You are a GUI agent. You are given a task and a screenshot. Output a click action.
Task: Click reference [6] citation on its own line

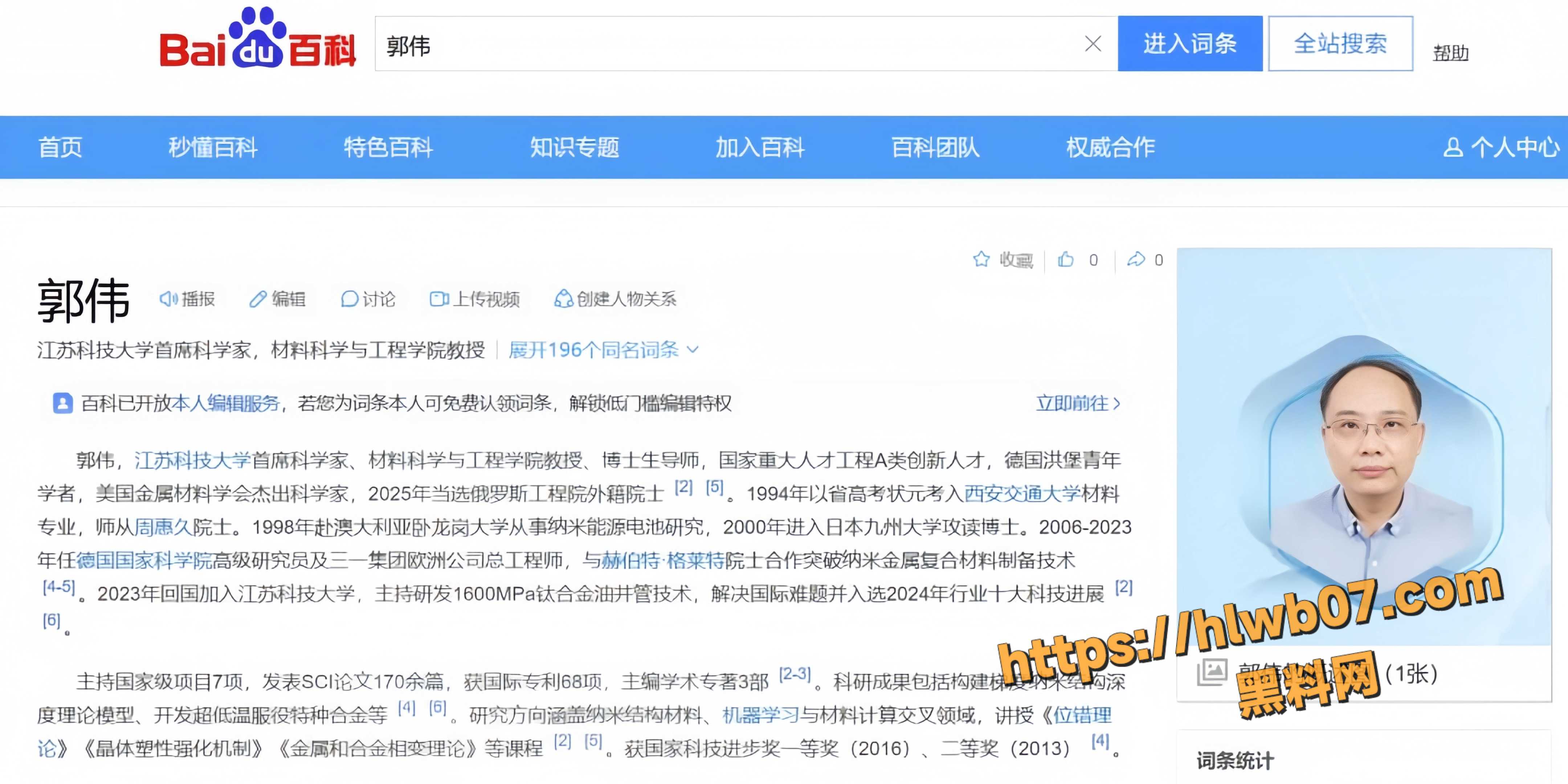click(x=52, y=621)
